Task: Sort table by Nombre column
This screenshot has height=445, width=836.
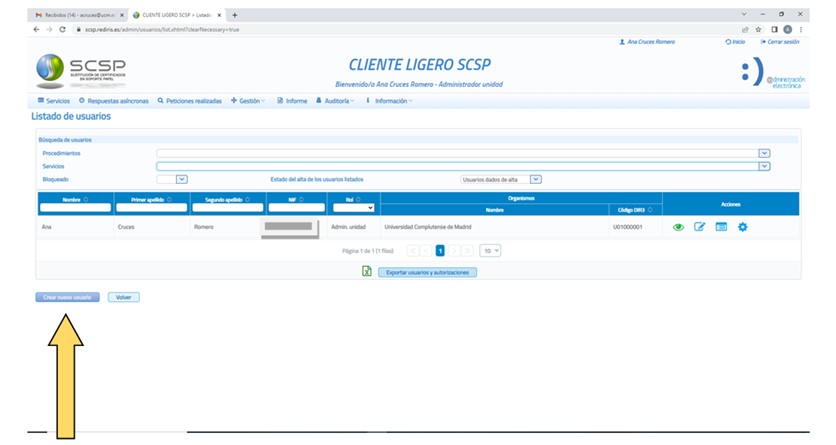Action: (x=86, y=199)
